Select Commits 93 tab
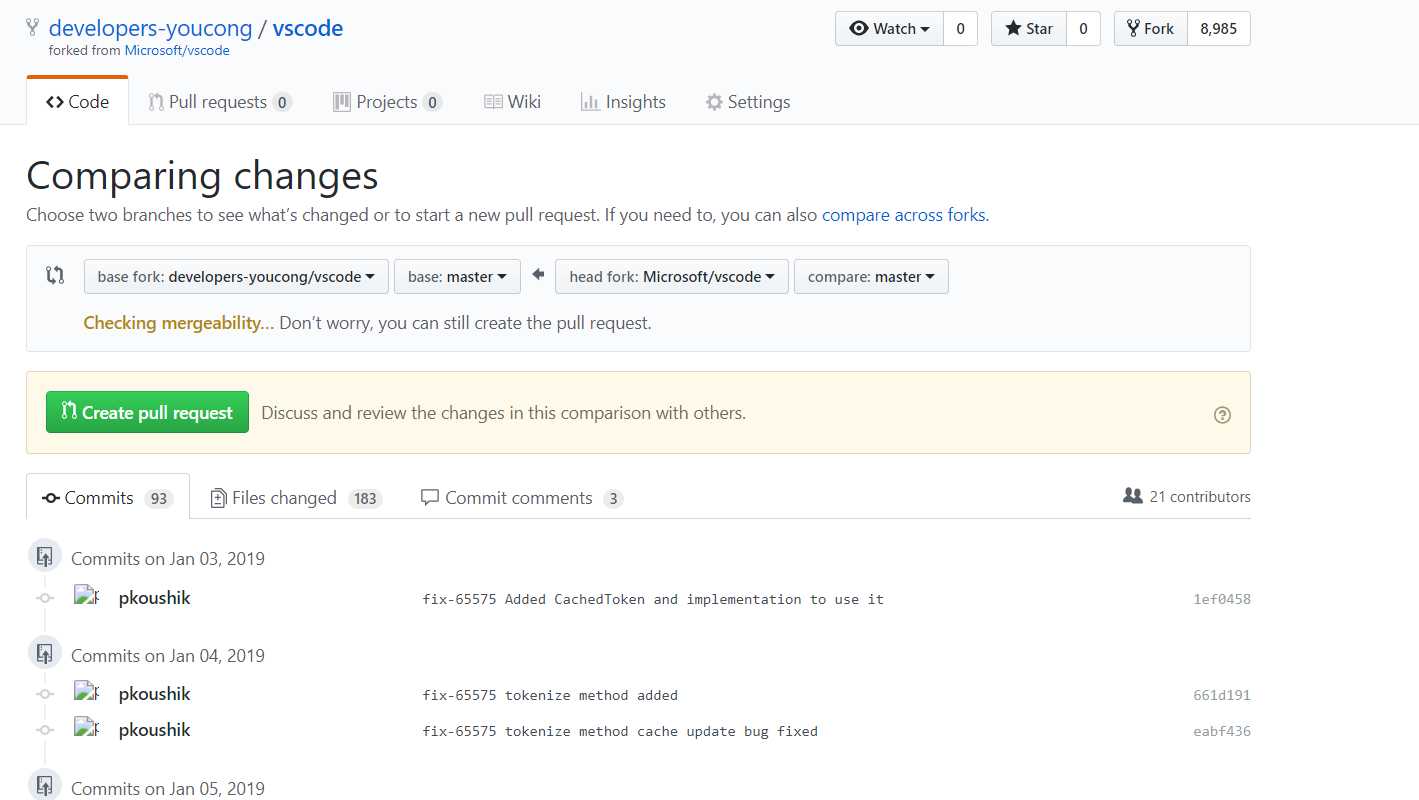 click(x=108, y=498)
